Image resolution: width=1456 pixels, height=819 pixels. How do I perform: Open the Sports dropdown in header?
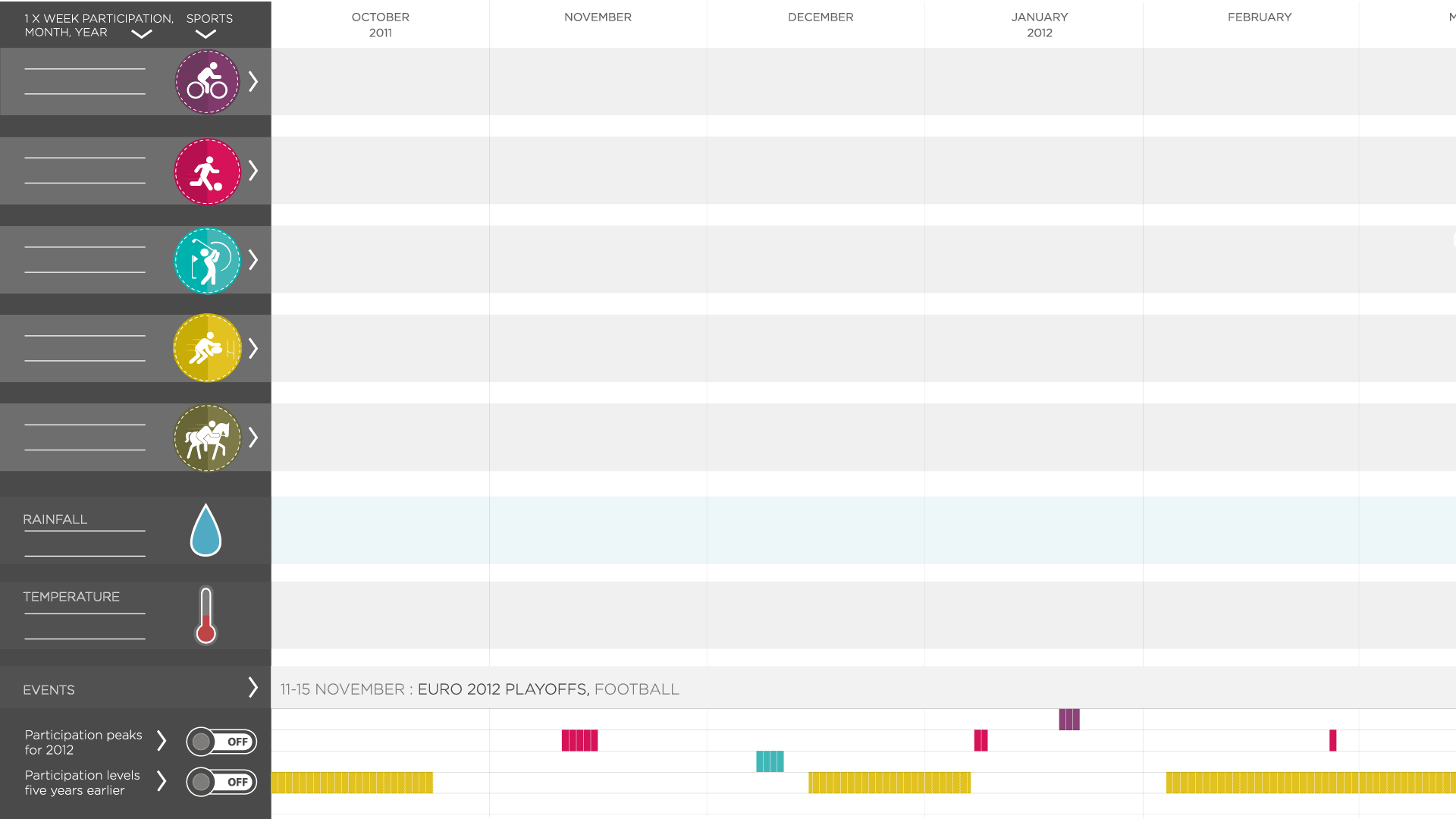pyautogui.click(x=206, y=34)
